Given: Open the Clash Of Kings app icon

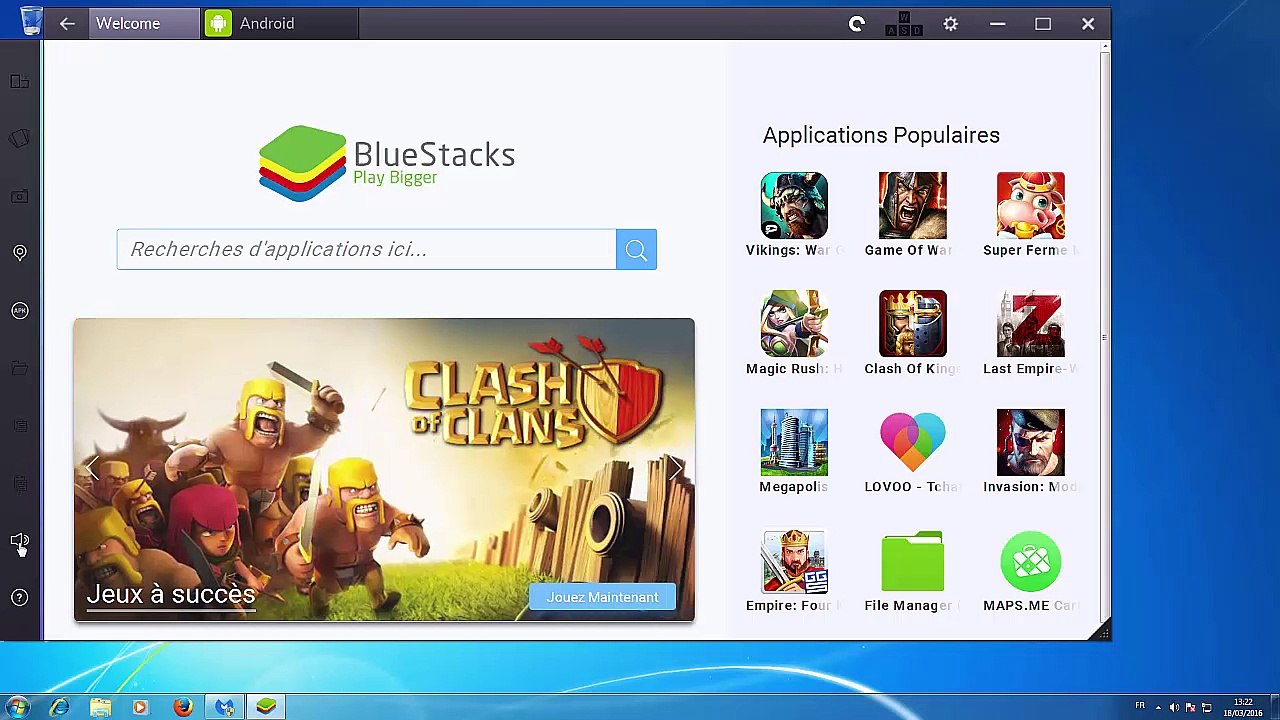Looking at the screenshot, I should click(x=912, y=324).
